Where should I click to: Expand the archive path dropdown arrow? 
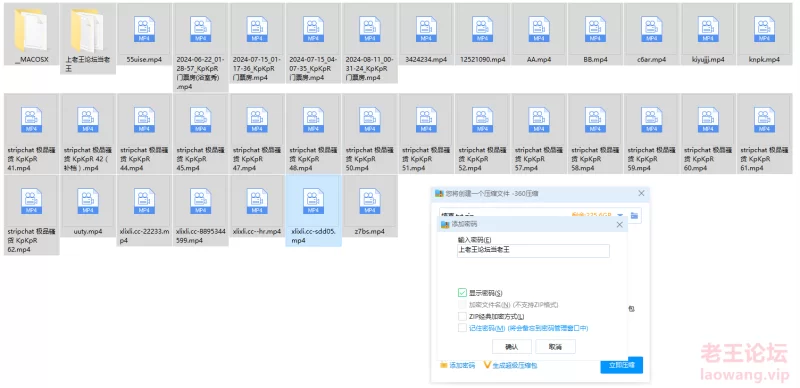[x=620, y=215]
